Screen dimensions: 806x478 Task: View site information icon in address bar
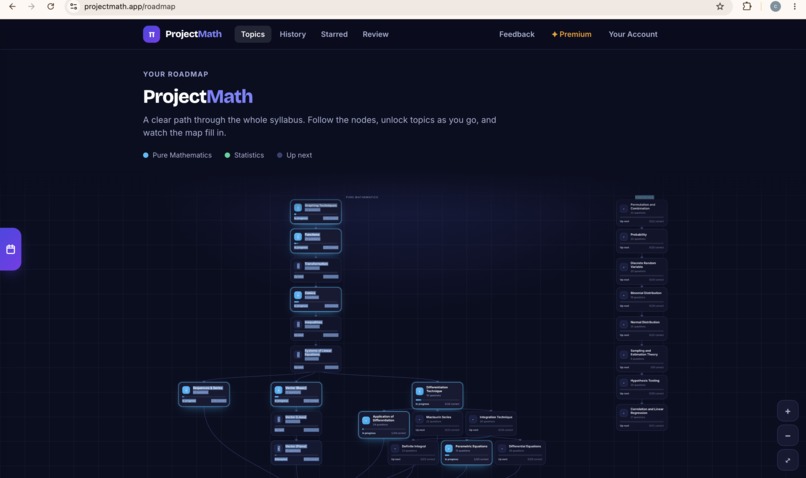74,7
